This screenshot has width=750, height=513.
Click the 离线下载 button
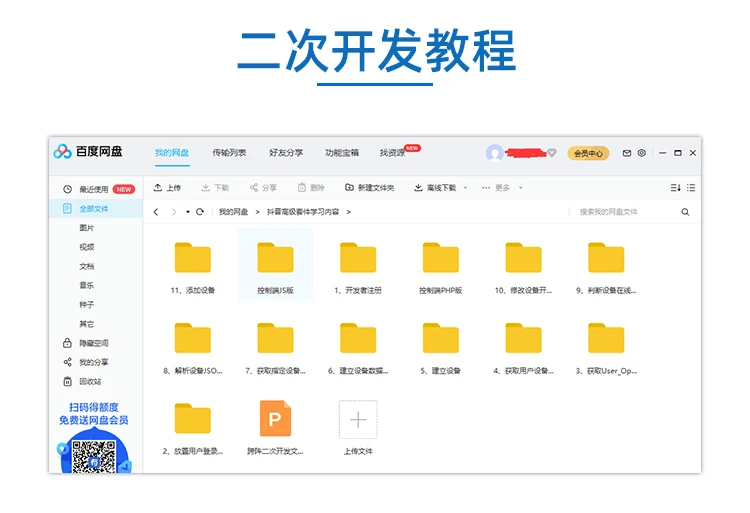point(435,187)
